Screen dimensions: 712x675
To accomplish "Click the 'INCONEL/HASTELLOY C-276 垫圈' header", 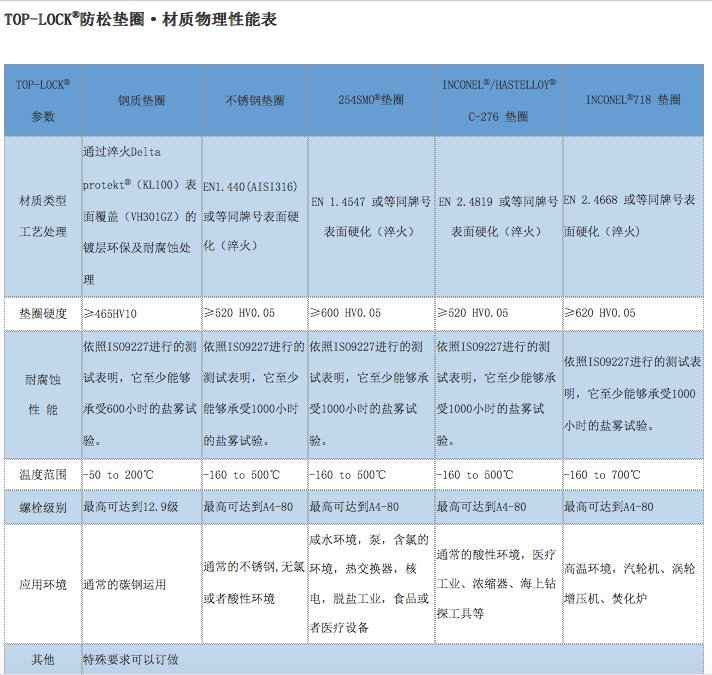I will 497,100.
